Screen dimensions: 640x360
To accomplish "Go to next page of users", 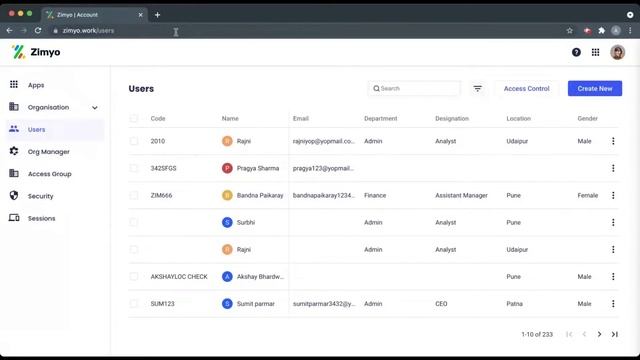I will tap(599, 334).
